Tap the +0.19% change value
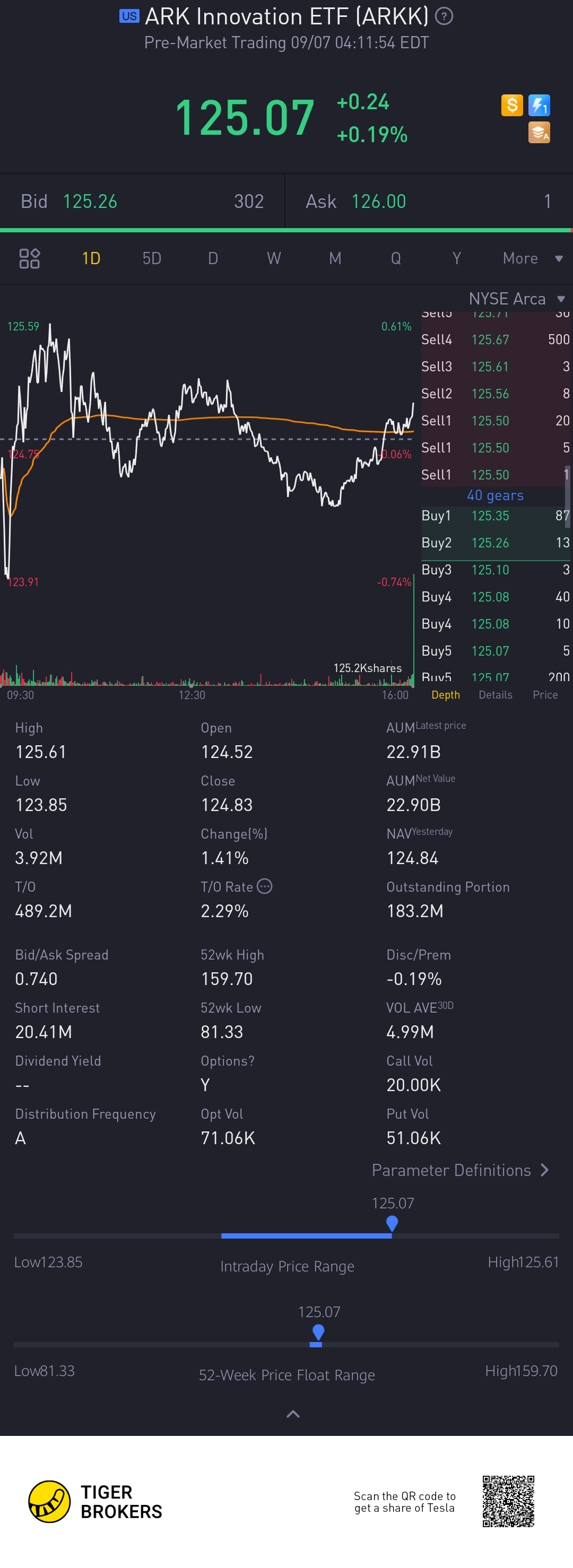The height and width of the screenshot is (1568, 573). 372,135
